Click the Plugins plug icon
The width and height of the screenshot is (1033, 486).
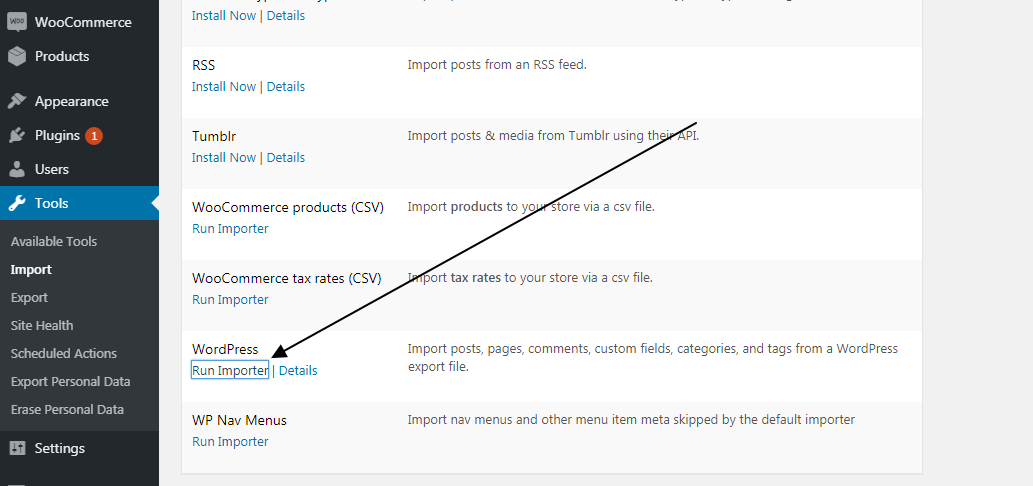(x=16, y=136)
